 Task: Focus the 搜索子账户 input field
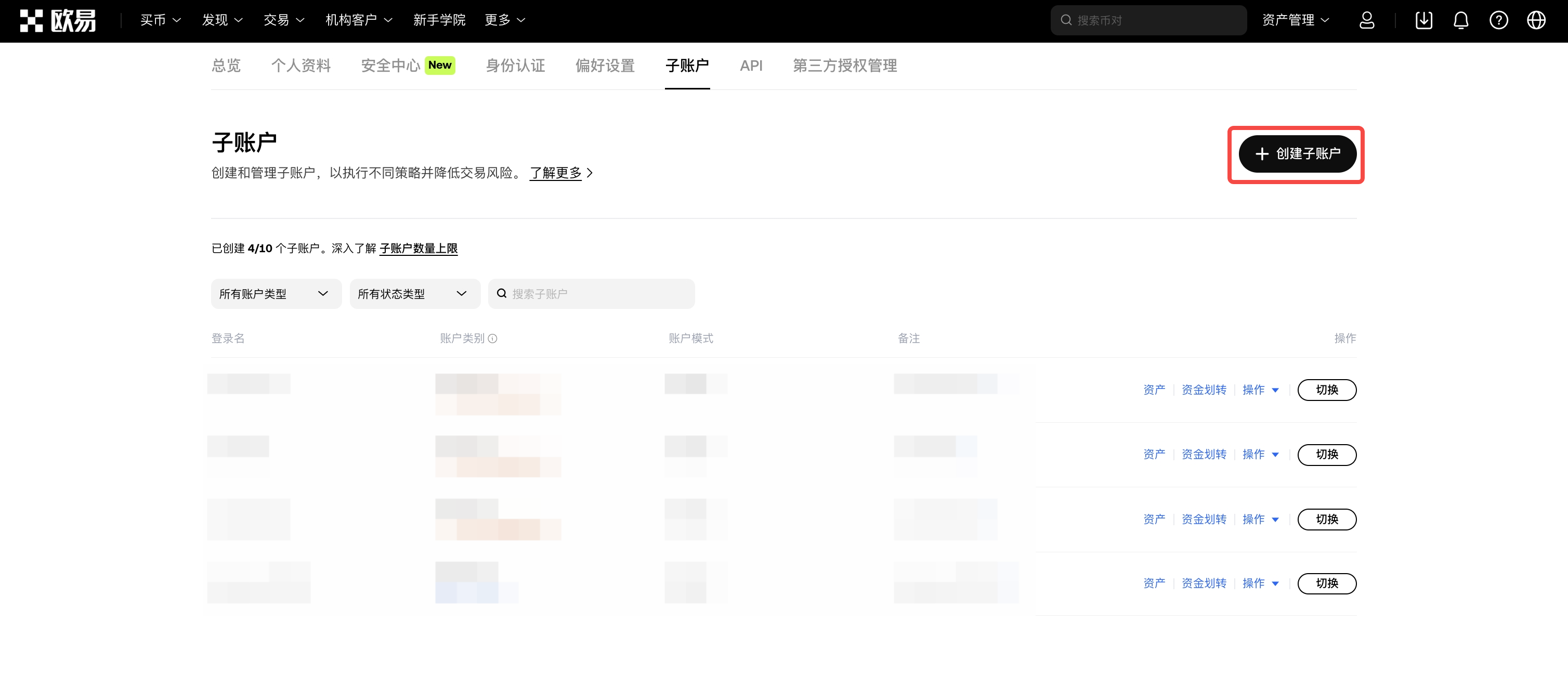pyautogui.click(x=599, y=294)
